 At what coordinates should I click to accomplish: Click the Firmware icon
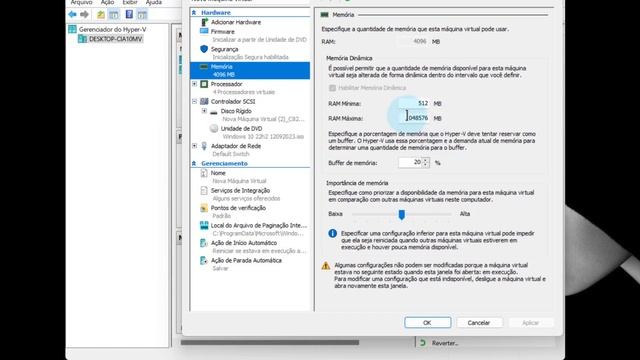[204, 31]
